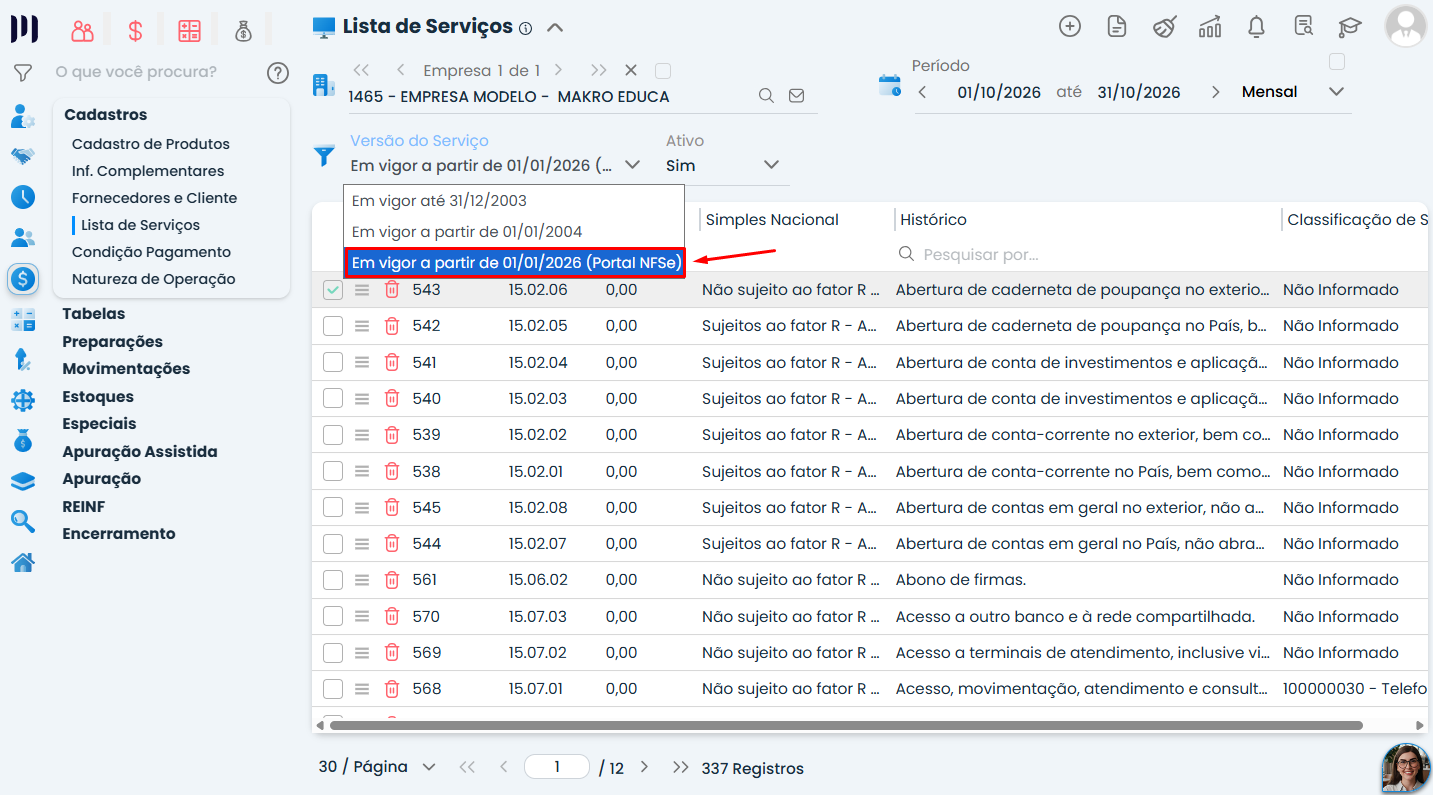Collapse the Lista de Serviços header chevron
Image resolution: width=1433 pixels, height=795 pixels.
pyautogui.click(x=555, y=27)
